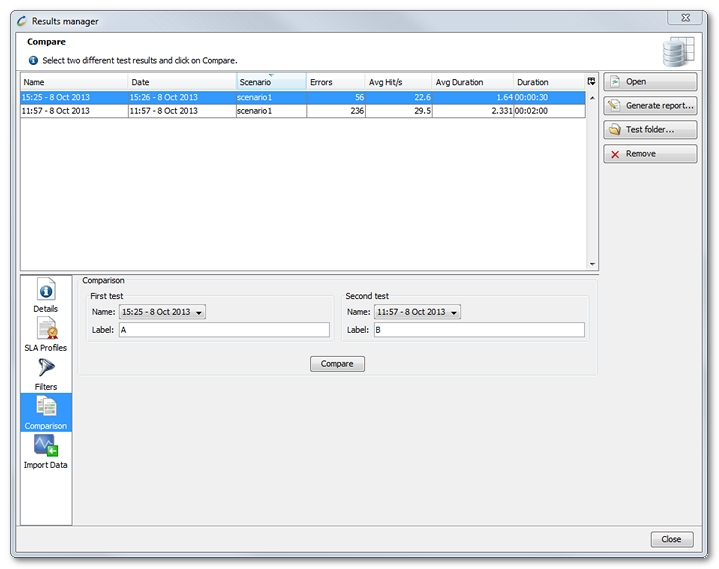The width and height of the screenshot is (719, 569).
Task: Open the Import Data icon
Action: pos(46,446)
